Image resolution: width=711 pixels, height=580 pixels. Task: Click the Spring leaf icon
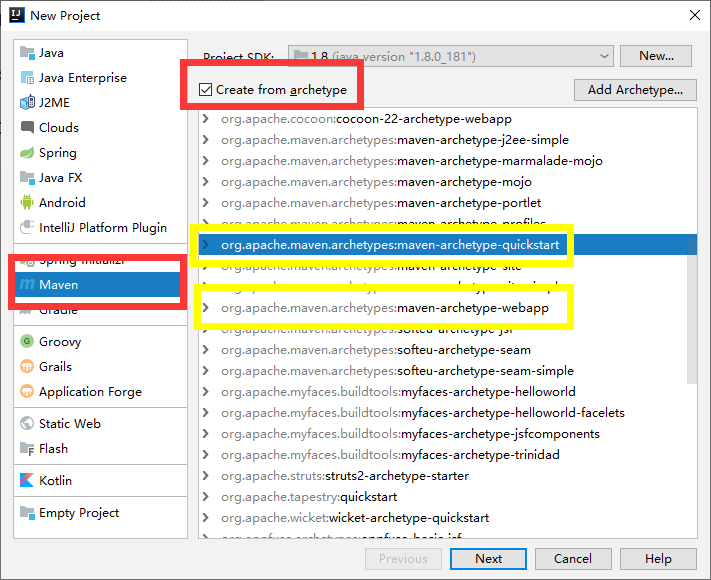[27, 153]
